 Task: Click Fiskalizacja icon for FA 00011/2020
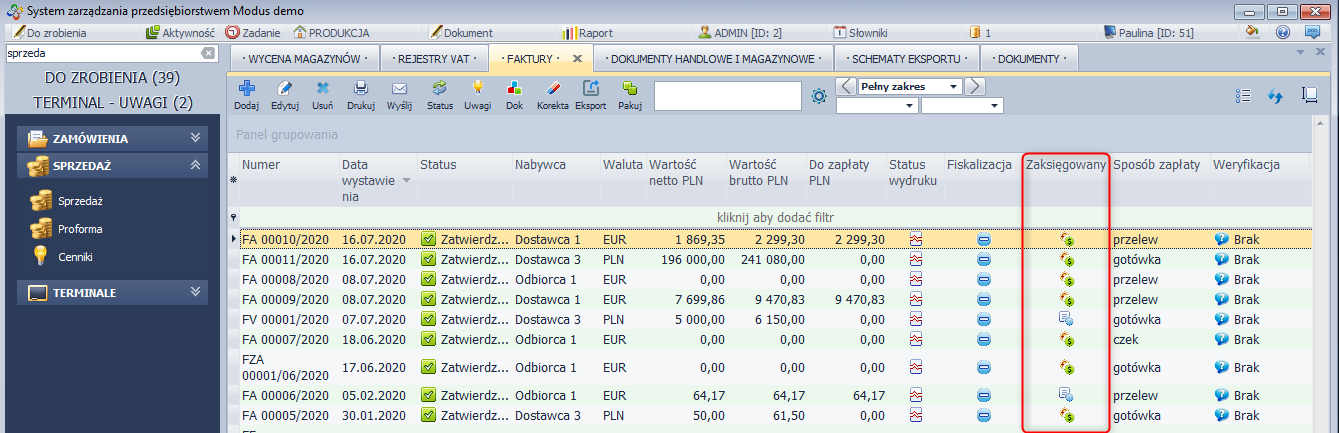pyautogui.click(x=983, y=260)
